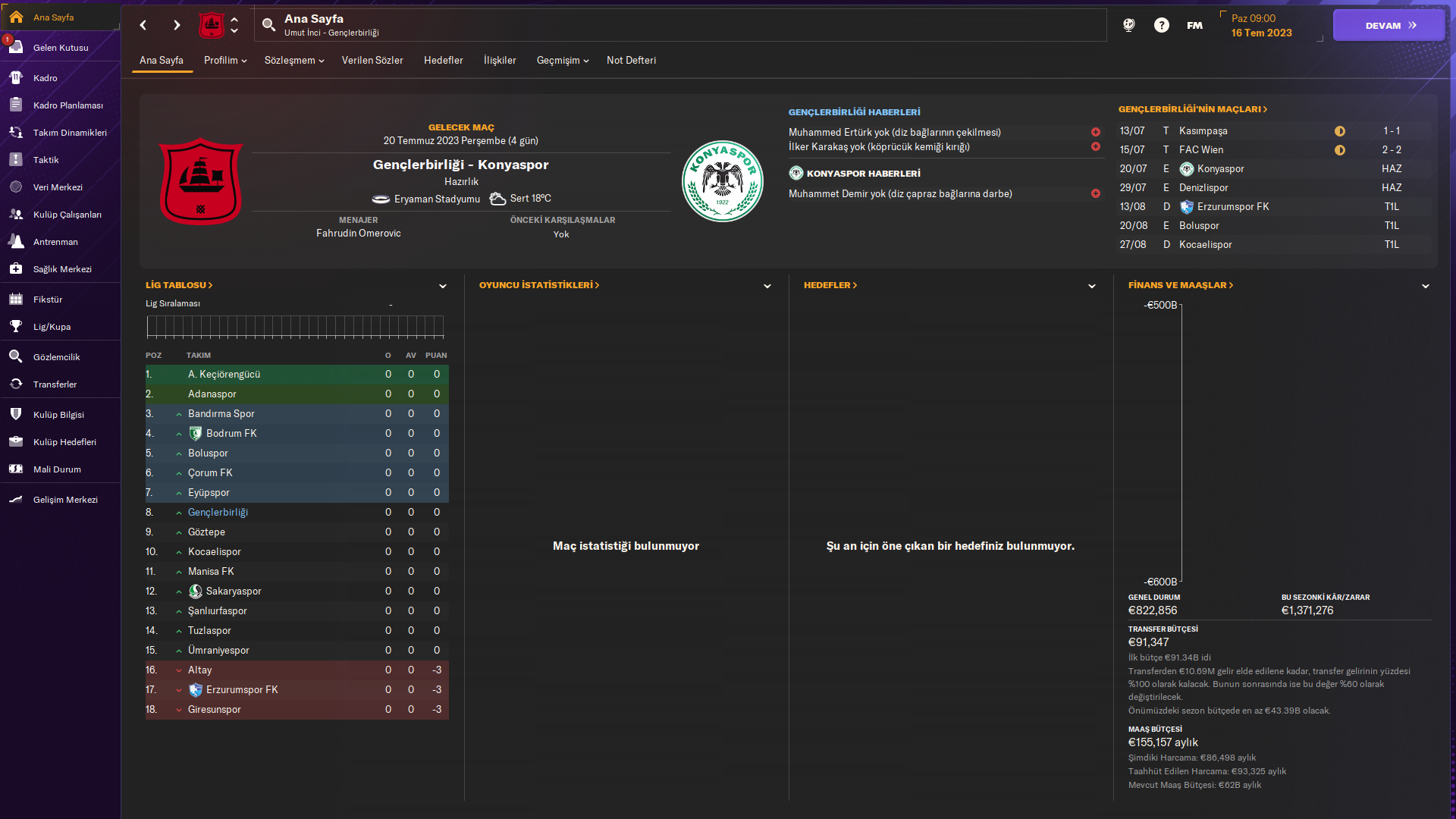
Task: Click manager name Fahrudin Omerovic
Action: [359, 234]
